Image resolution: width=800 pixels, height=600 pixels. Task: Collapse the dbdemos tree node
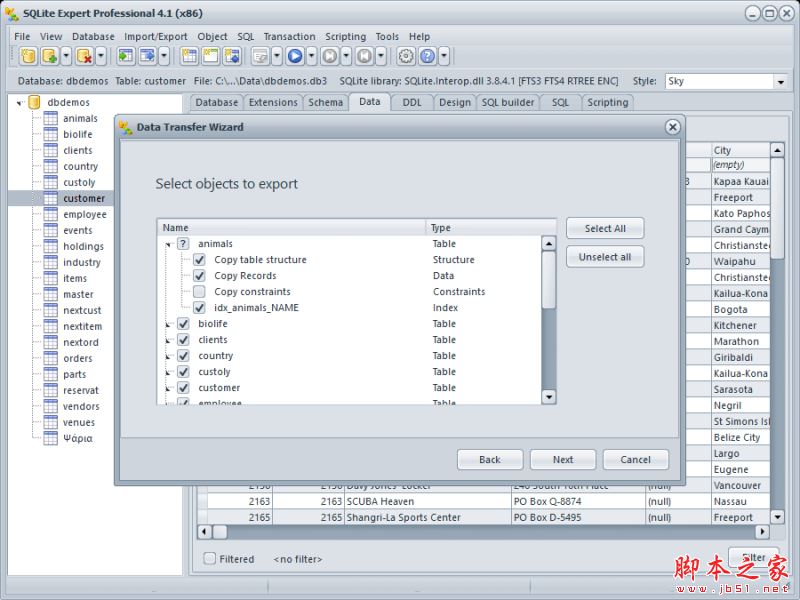19,103
